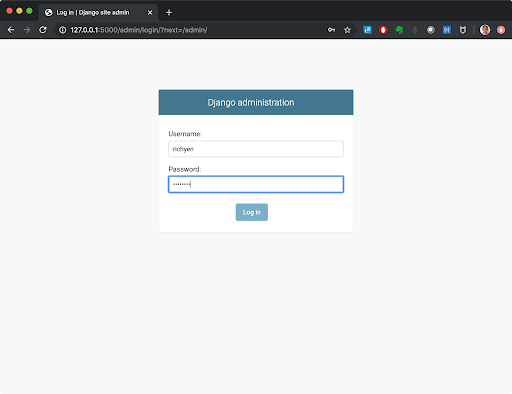Viewport: 512px width, 394px height.
Task: Click the Log in button
Action: point(252,212)
